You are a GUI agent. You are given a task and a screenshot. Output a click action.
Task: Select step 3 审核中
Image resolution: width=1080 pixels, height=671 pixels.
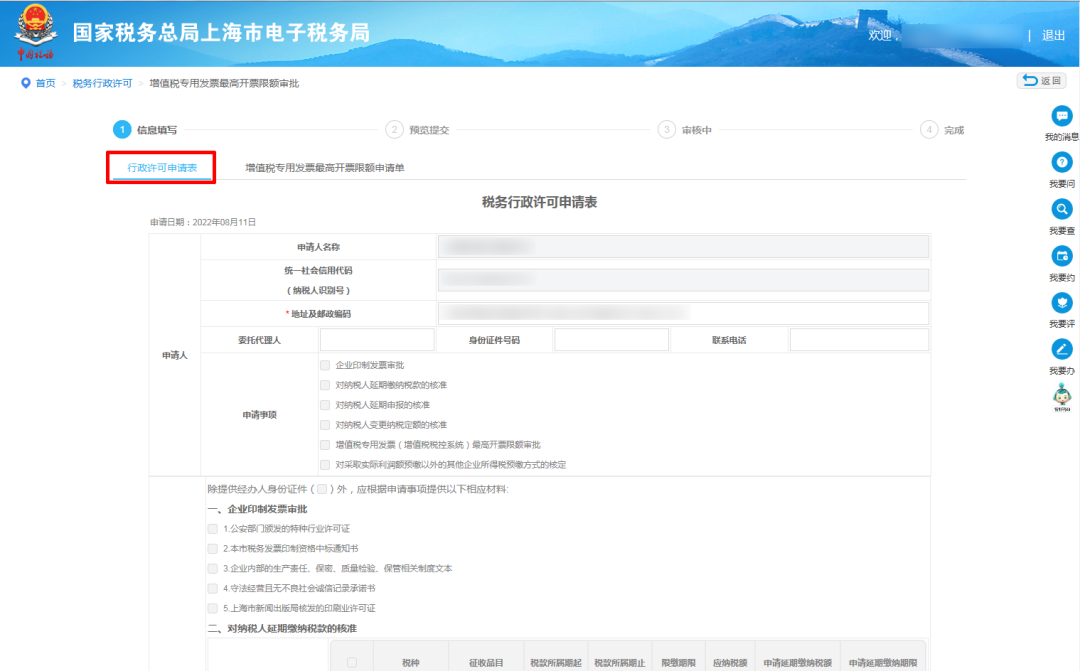(685, 130)
